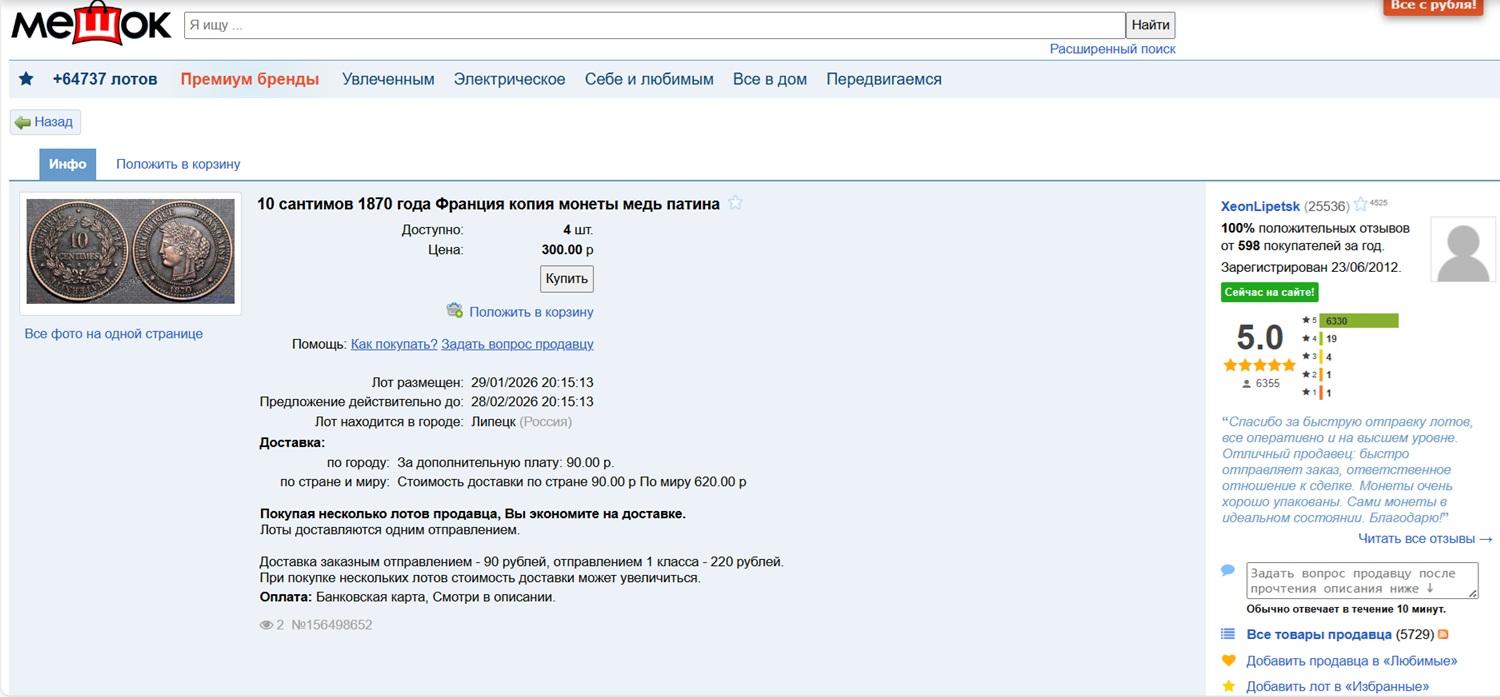
Task: Click the yellow star Избранное icon
Action: tap(1229, 687)
